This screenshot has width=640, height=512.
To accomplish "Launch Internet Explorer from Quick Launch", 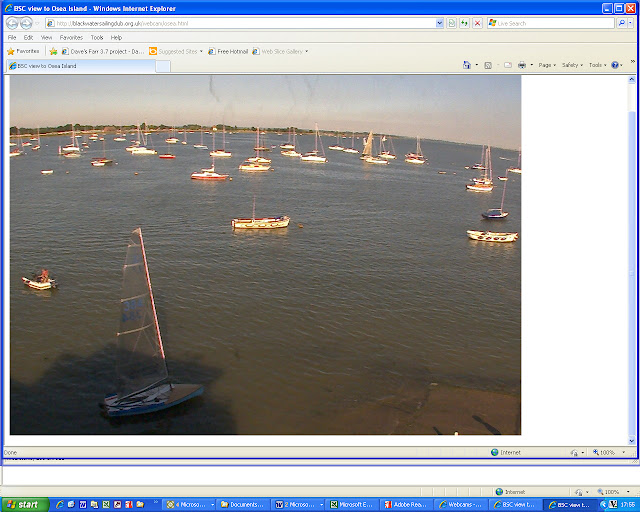I will (x=60, y=505).
